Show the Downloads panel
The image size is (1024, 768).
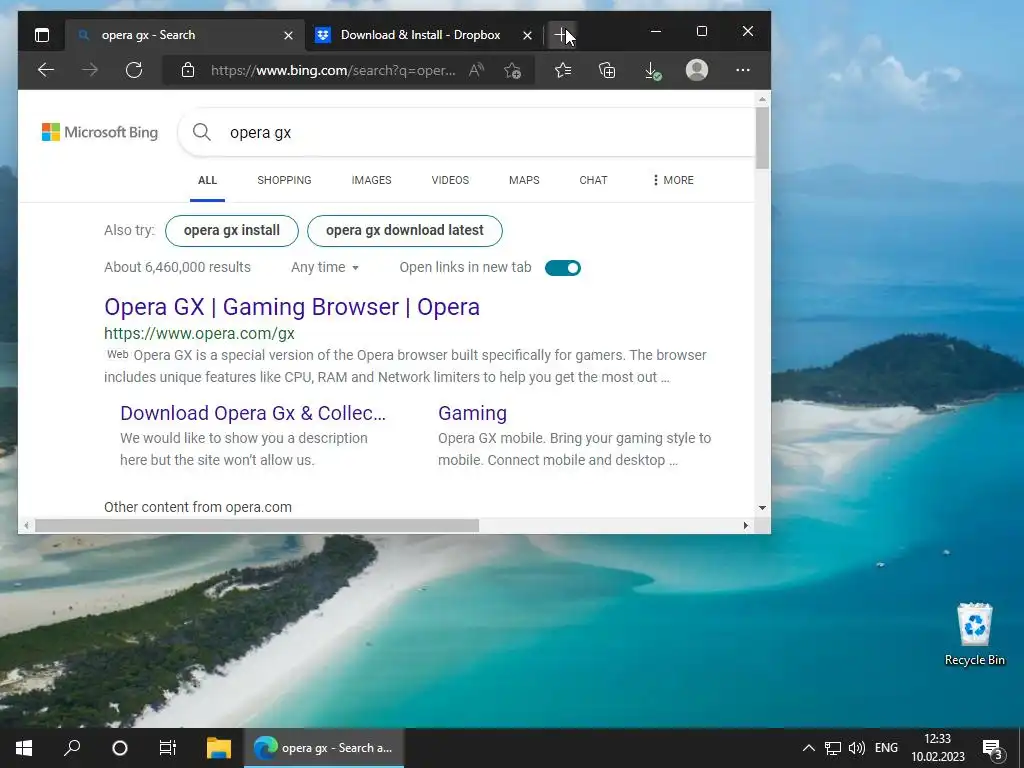point(652,71)
